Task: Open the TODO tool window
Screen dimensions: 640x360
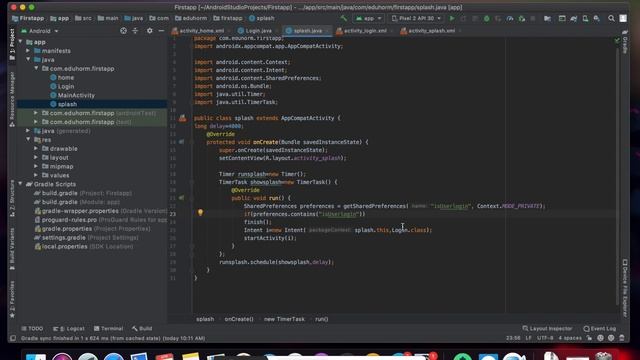Action: point(32,329)
